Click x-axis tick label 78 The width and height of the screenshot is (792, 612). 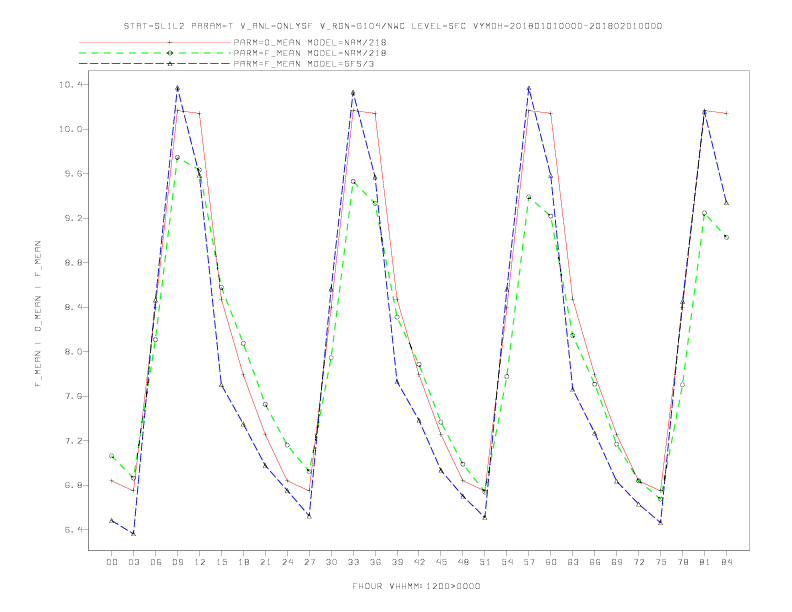[x=683, y=562]
